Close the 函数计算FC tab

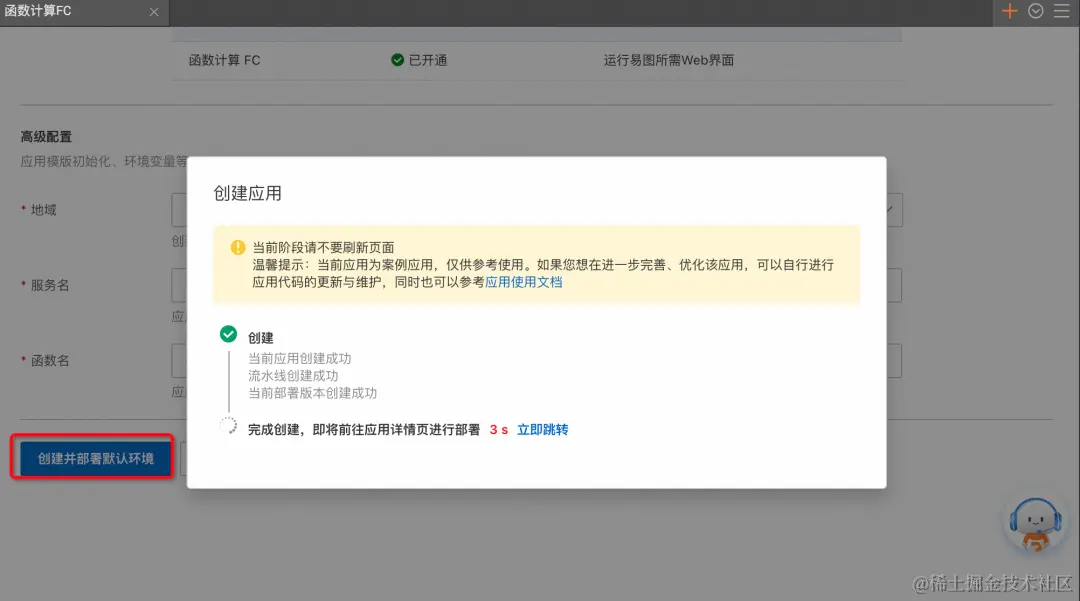click(x=153, y=13)
